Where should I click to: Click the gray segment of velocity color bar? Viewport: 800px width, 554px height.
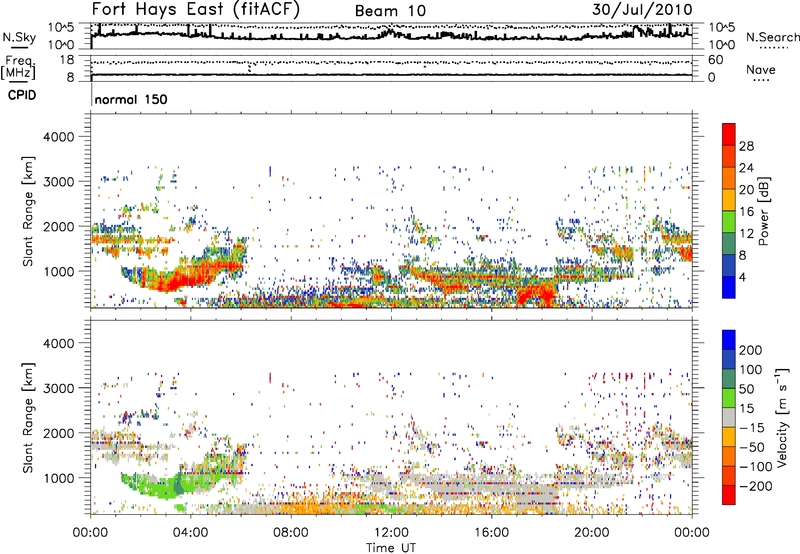729,418
